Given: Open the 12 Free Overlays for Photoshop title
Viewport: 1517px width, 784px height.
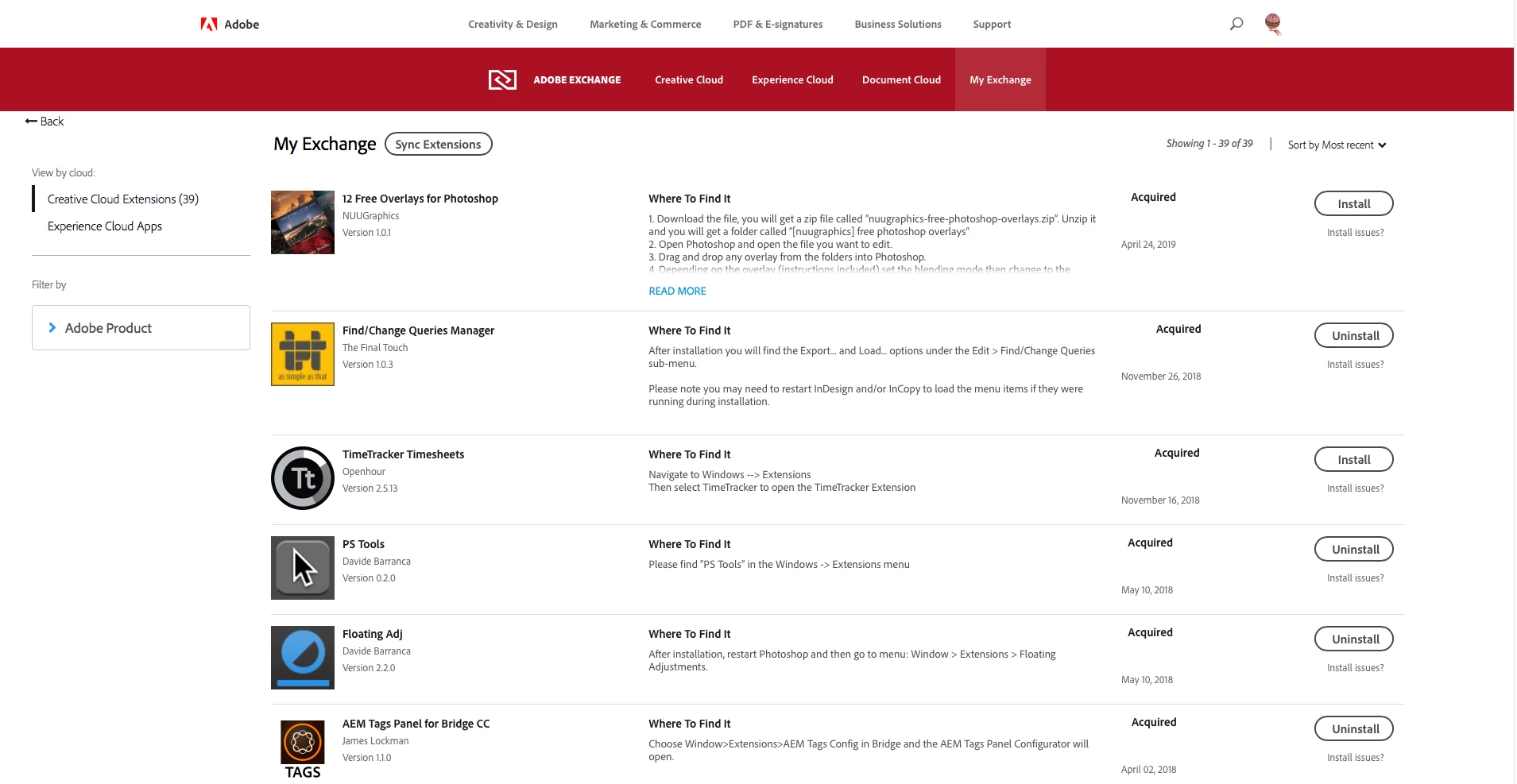Looking at the screenshot, I should (x=420, y=199).
